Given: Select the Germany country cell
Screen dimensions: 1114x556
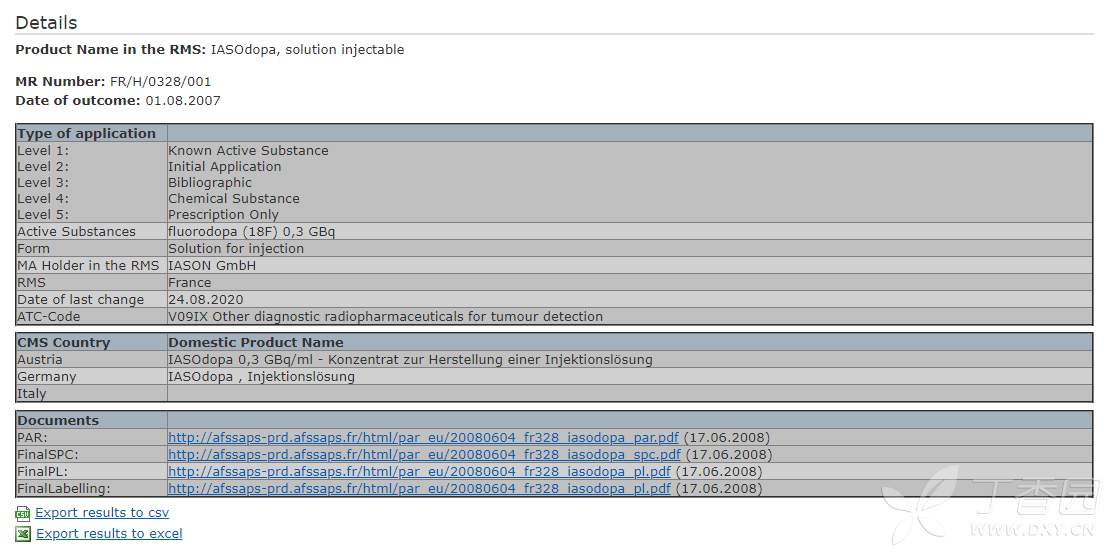Looking at the screenshot, I should [46, 377].
